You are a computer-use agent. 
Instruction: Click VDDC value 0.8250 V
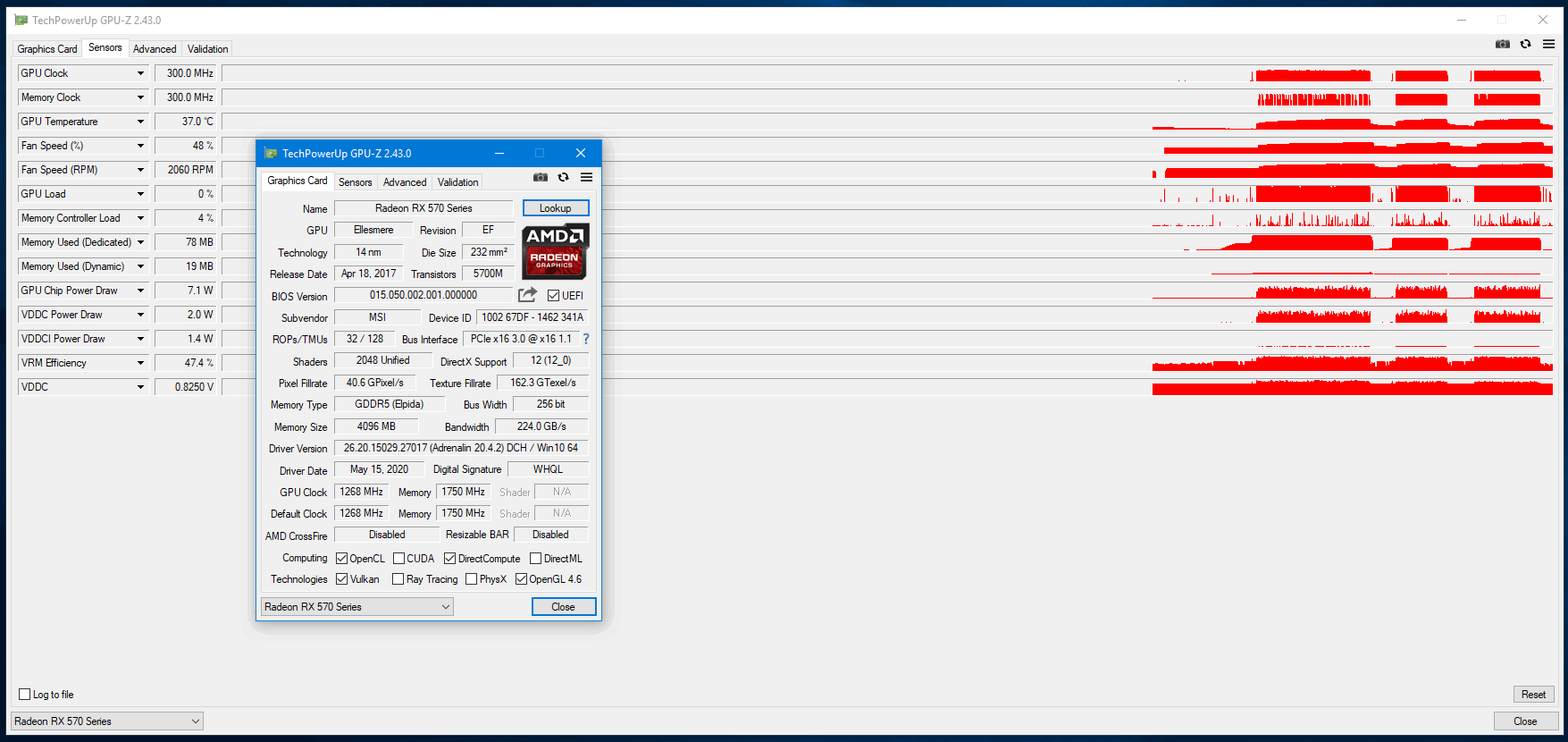click(x=186, y=387)
